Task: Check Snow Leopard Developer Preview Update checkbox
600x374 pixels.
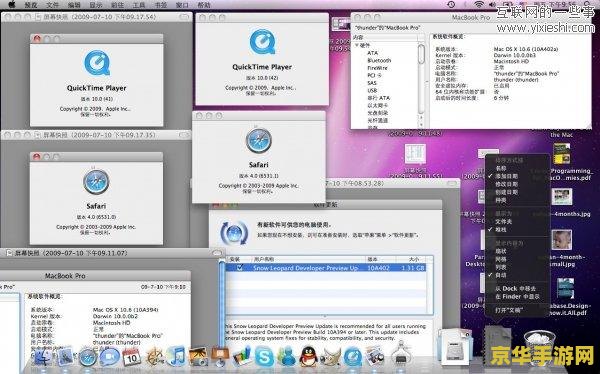Action: pyautogui.click(x=240, y=268)
